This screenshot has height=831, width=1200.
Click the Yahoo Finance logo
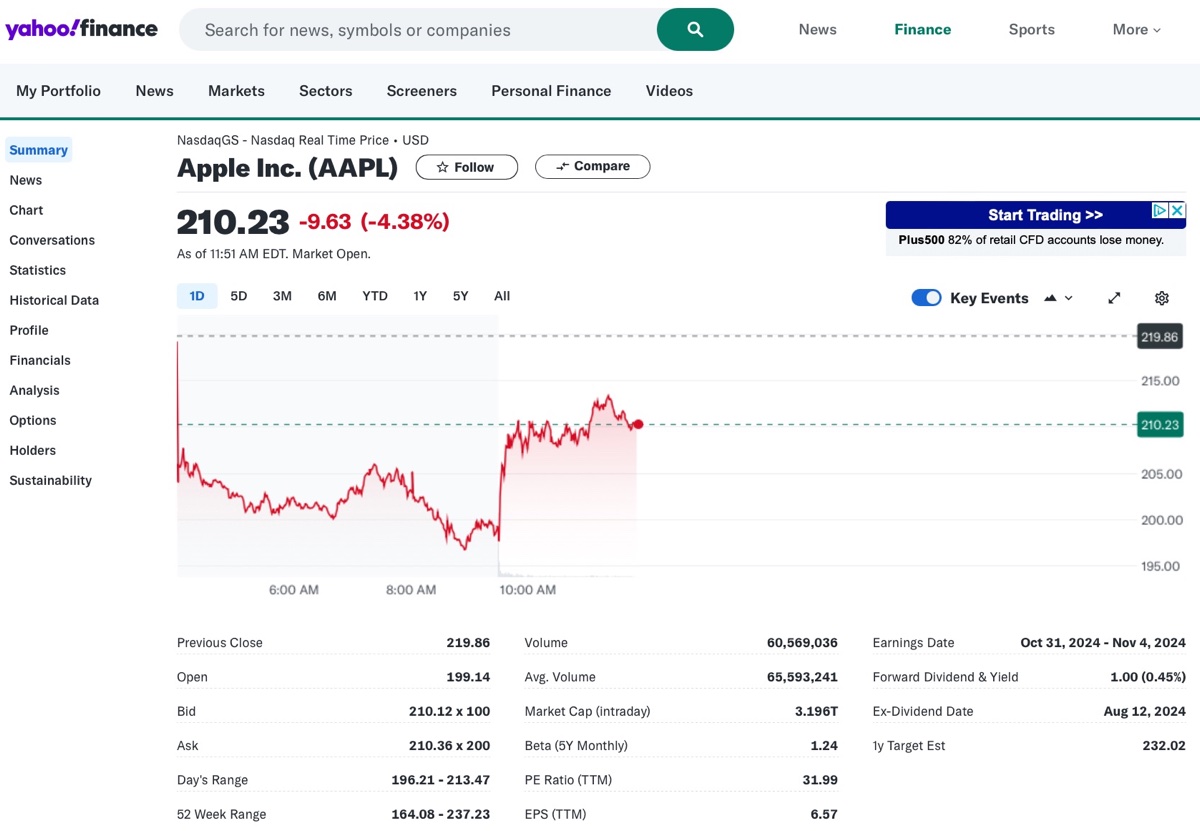pyautogui.click(x=80, y=29)
